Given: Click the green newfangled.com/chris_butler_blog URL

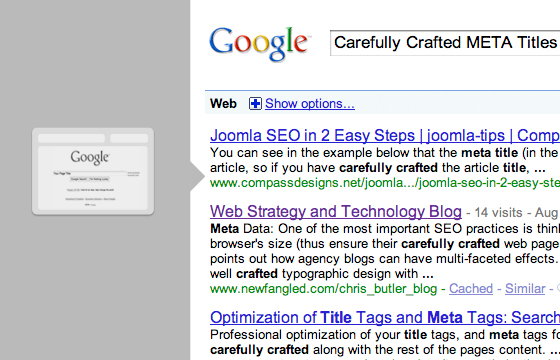Looking at the screenshot, I should [x=323, y=289].
